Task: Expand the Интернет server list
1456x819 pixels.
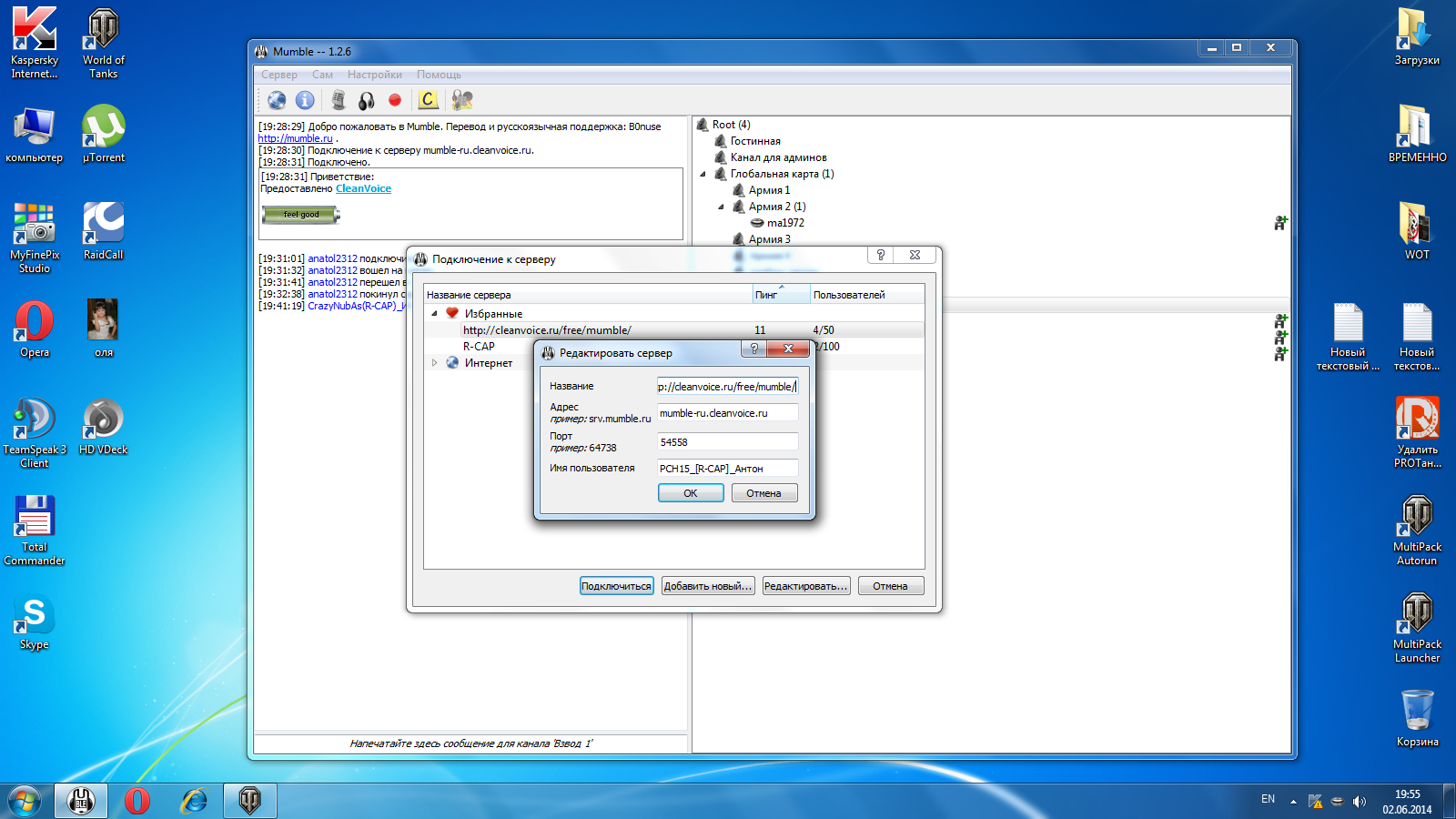Action: click(x=434, y=363)
